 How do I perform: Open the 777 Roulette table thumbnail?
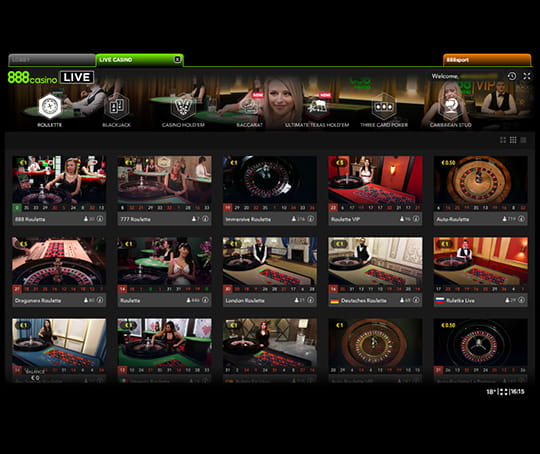(x=165, y=179)
